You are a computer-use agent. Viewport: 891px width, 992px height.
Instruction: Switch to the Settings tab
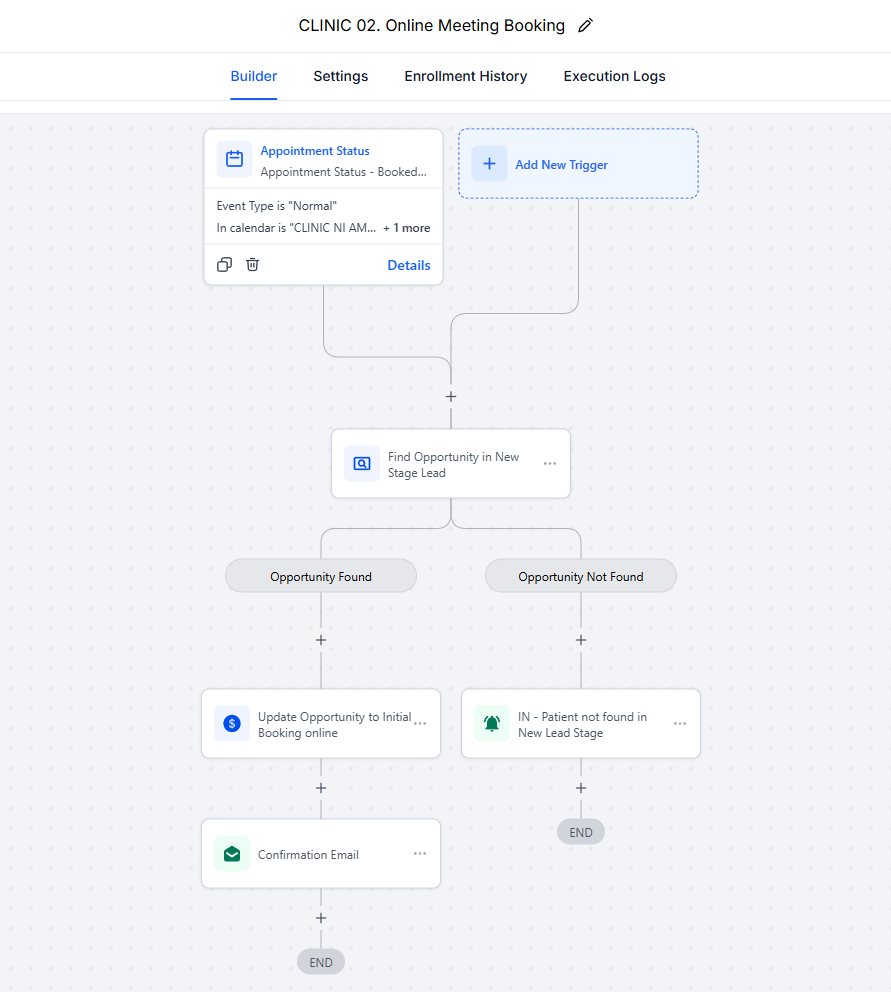tap(340, 76)
